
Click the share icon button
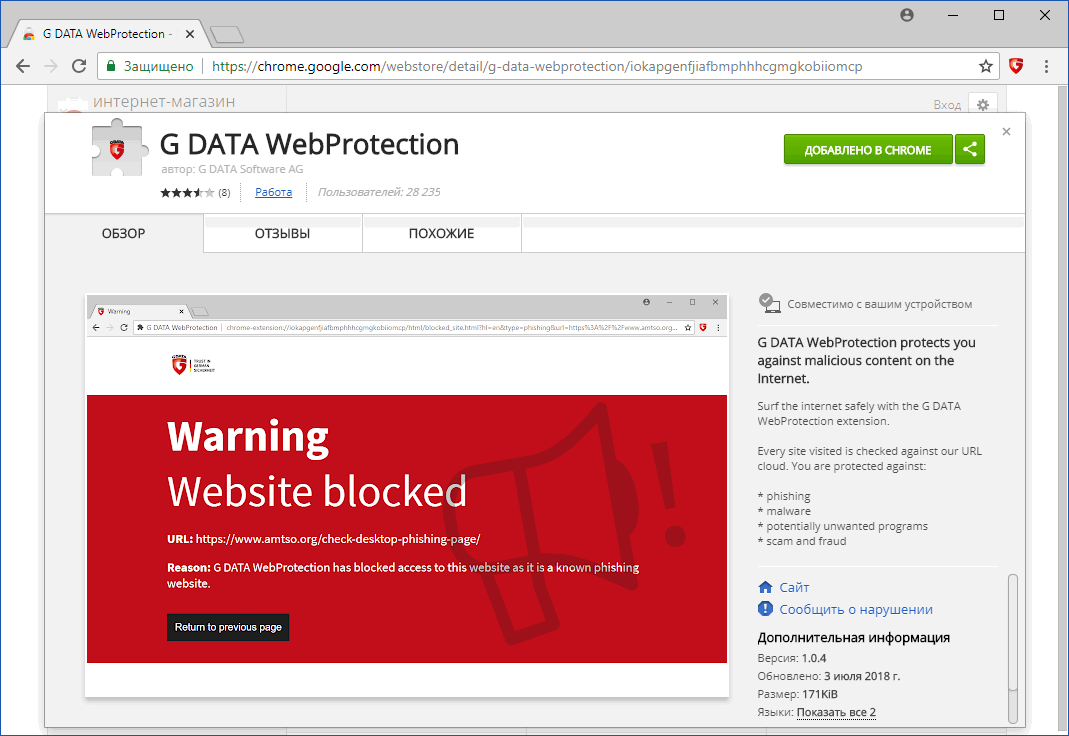pos(970,150)
